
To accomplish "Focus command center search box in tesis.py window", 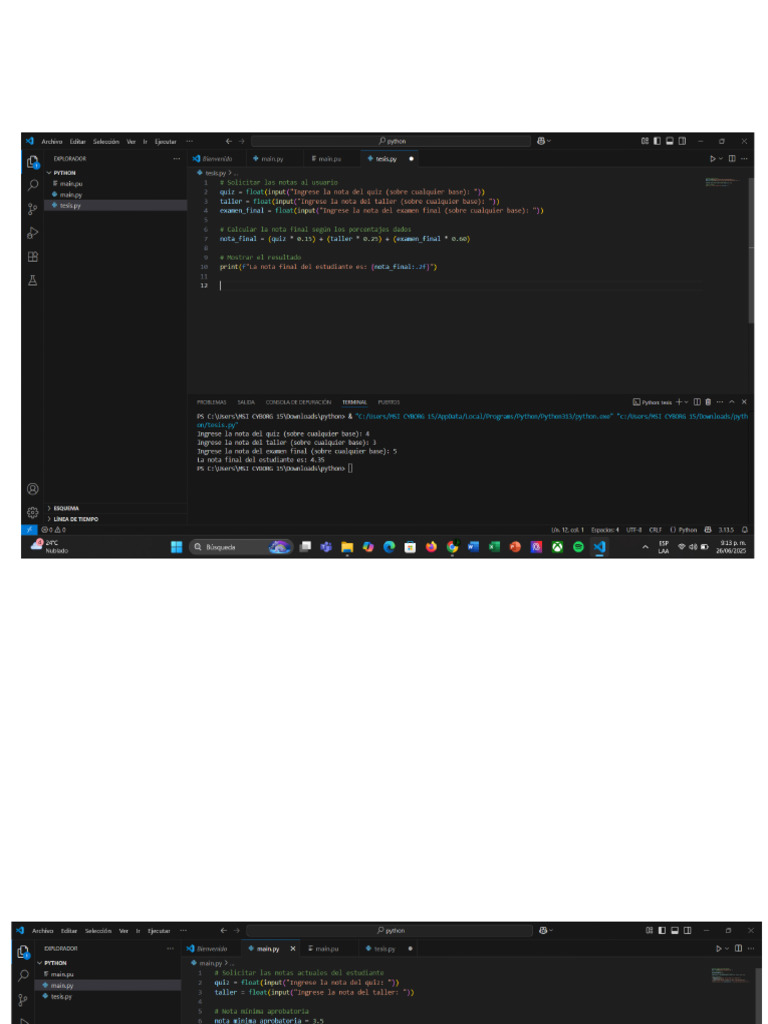I will (x=391, y=141).
